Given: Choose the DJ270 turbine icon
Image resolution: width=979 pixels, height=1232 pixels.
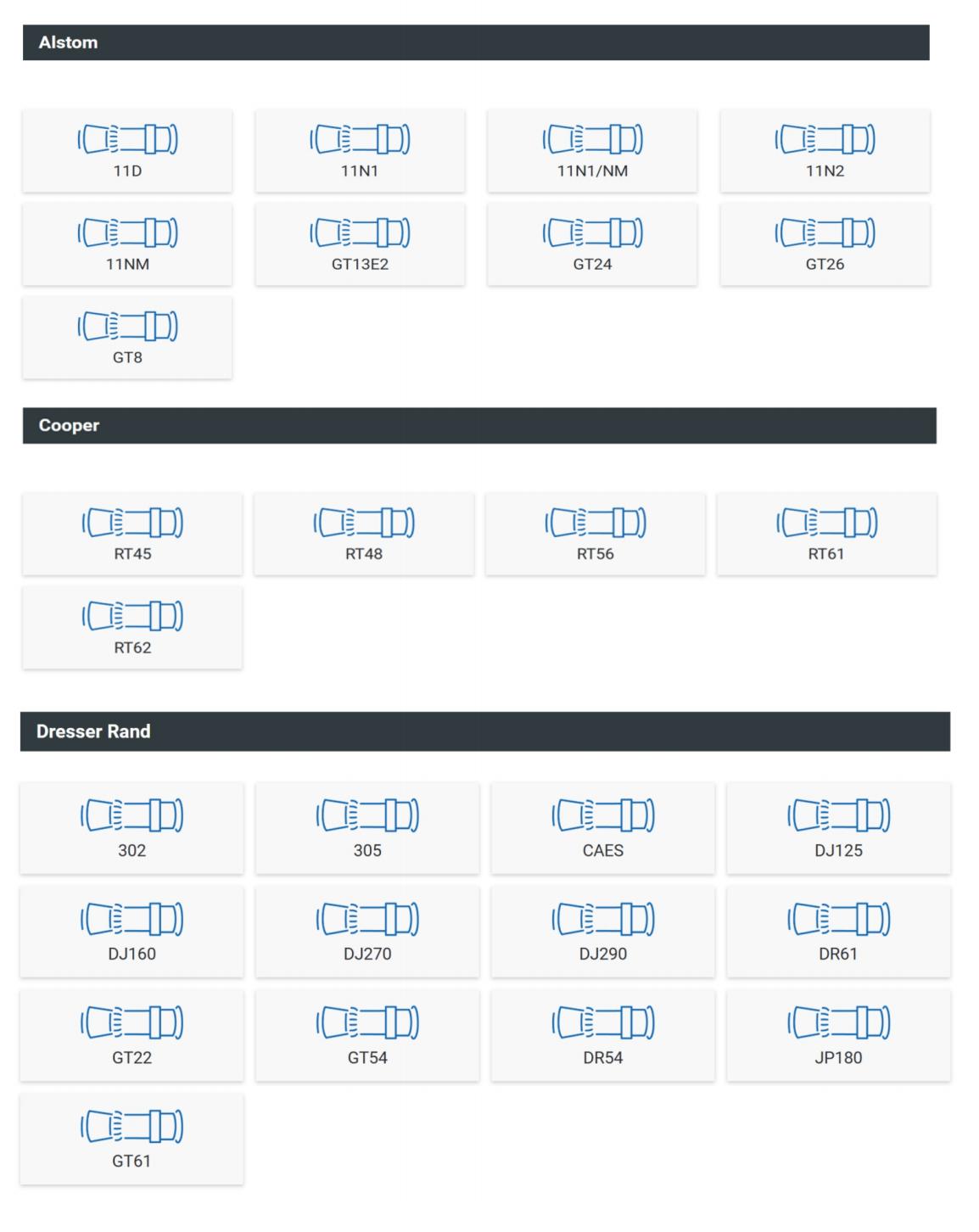Looking at the screenshot, I should [367, 919].
